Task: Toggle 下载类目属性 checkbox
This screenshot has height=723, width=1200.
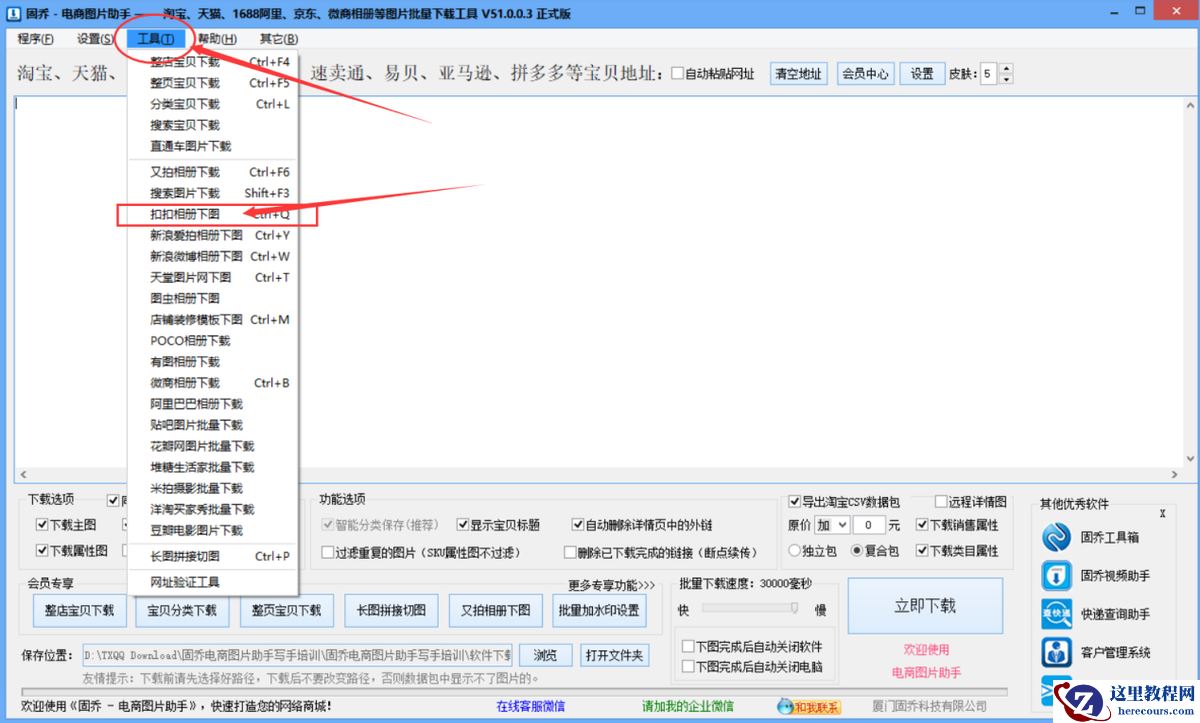Action: click(921, 550)
